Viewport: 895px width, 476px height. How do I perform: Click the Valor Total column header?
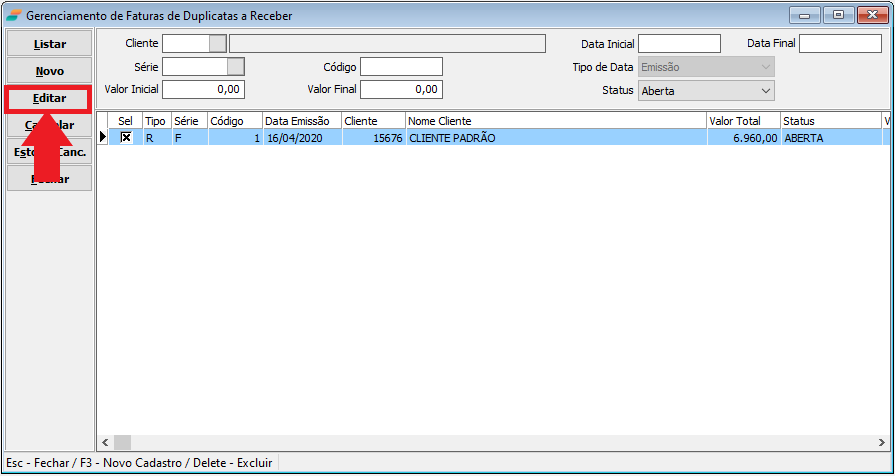742,121
